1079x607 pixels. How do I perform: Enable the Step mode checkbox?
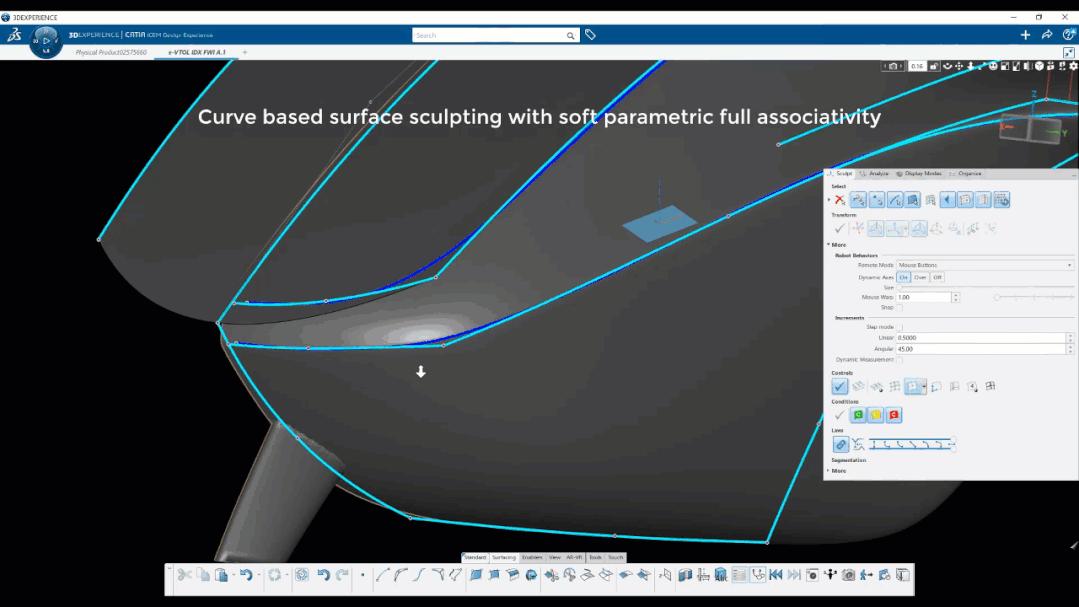(899, 327)
